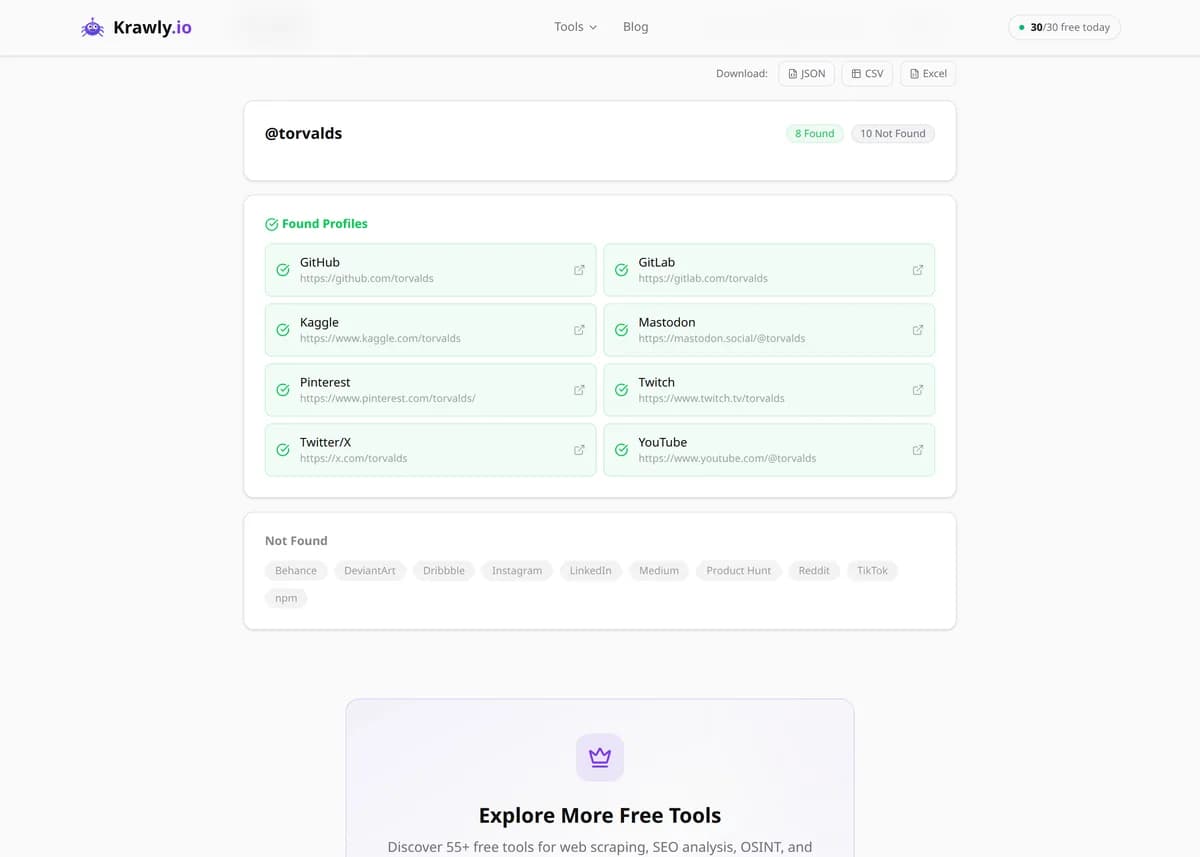1200x857 pixels.
Task: Click the green check icon beside Twitch
Action: 621,390
